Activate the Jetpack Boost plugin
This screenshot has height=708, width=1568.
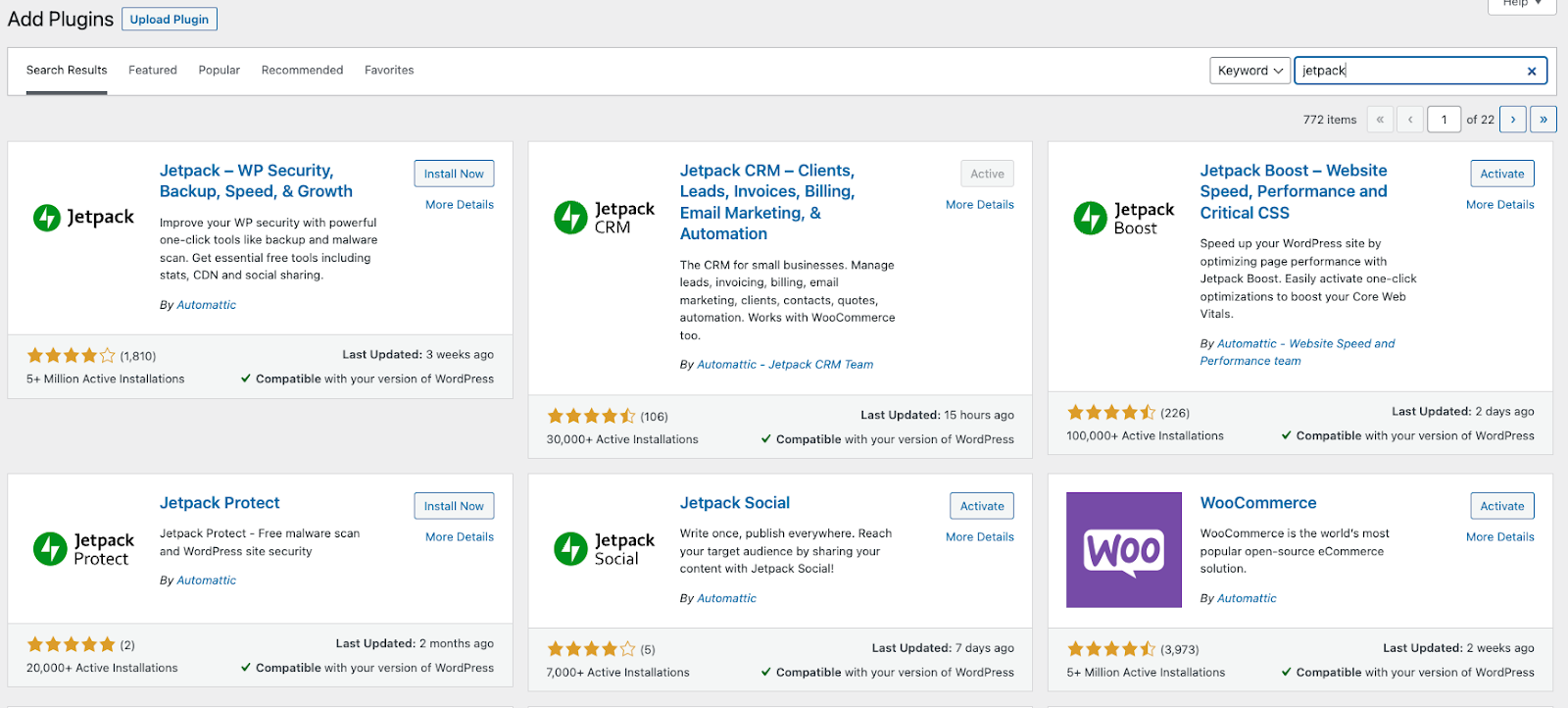[x=1502, y=174]
